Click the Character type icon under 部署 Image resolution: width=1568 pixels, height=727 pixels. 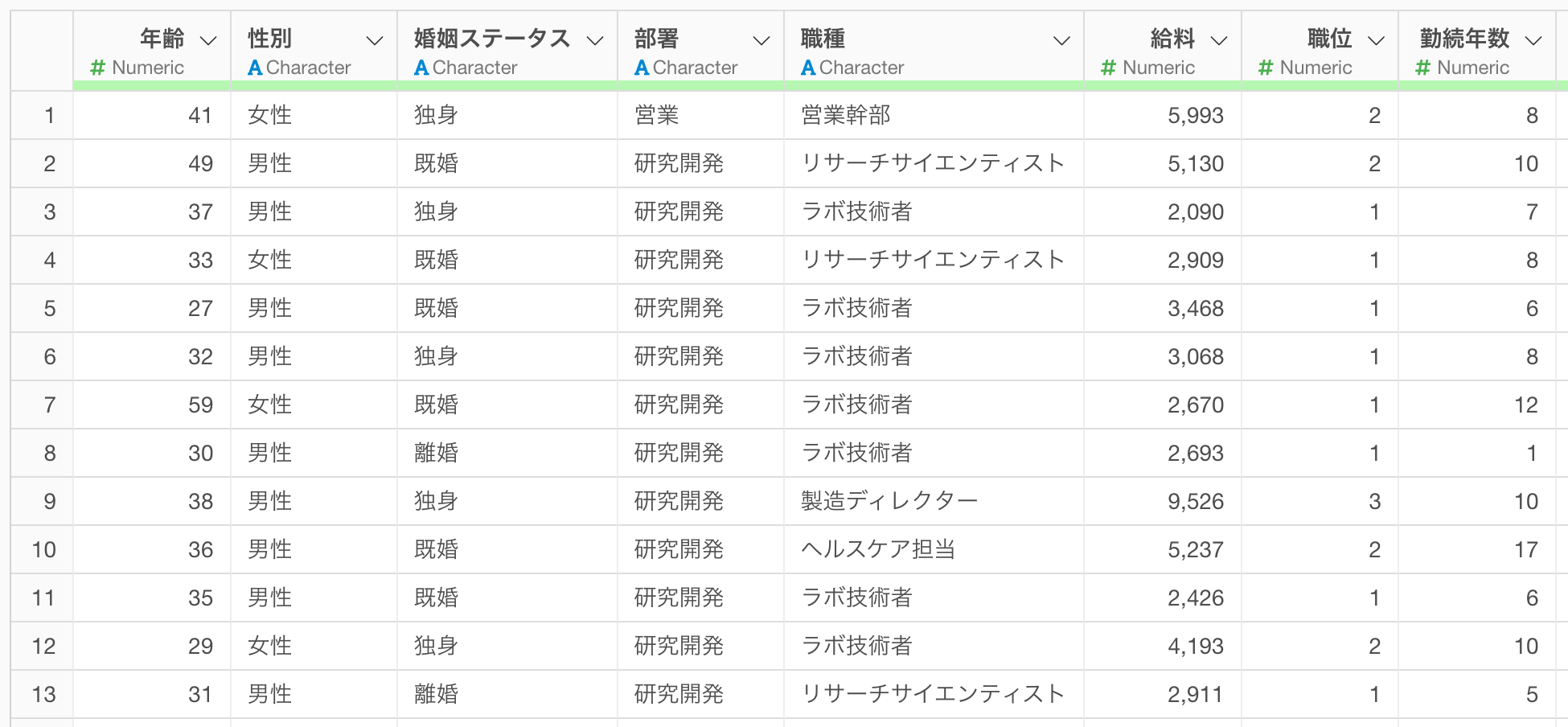click(642, 68)
